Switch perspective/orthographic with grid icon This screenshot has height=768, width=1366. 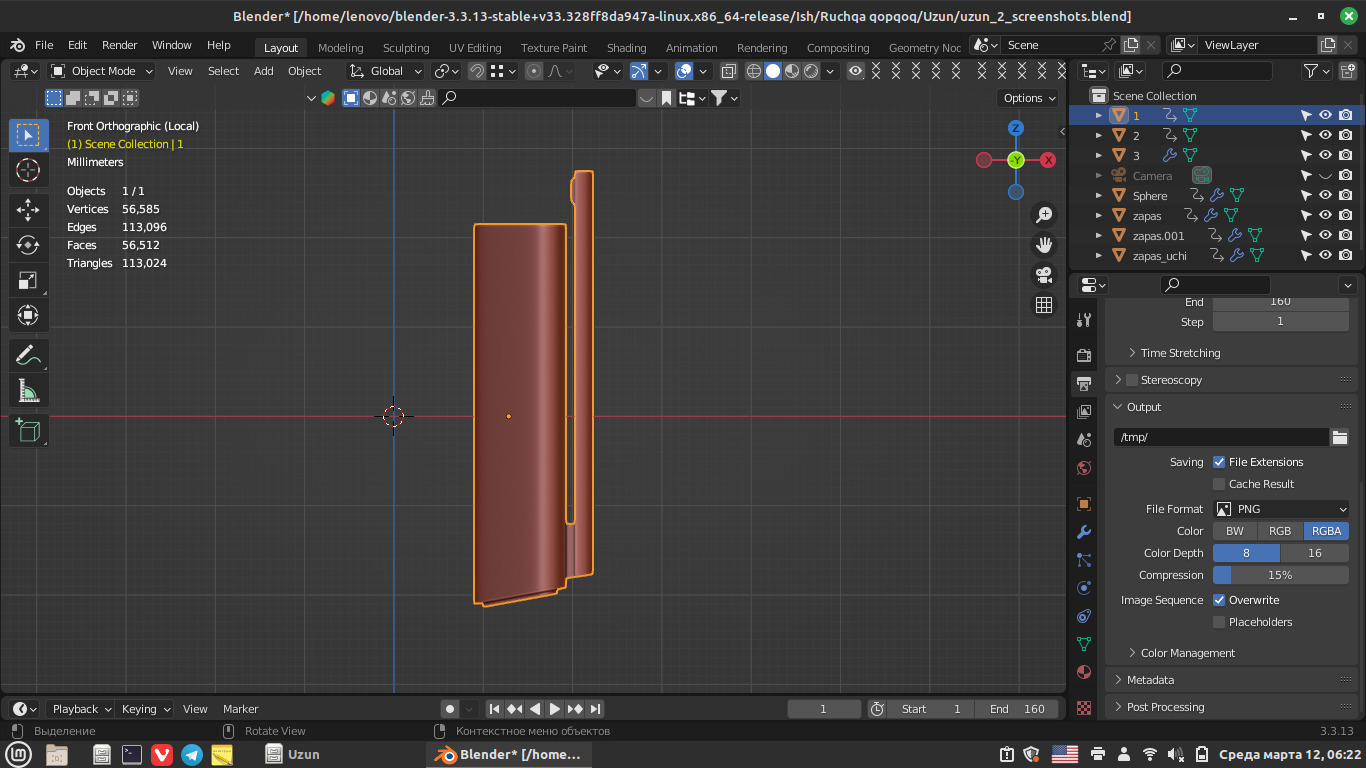(x=1045, y=305)
